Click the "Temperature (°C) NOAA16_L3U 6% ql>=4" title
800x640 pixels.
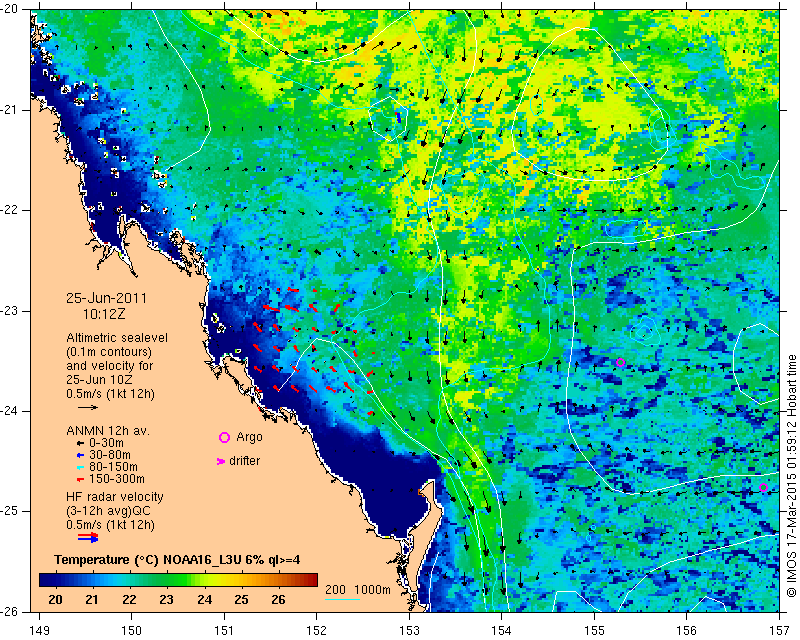pyautogui.click(x=177, y=560)
